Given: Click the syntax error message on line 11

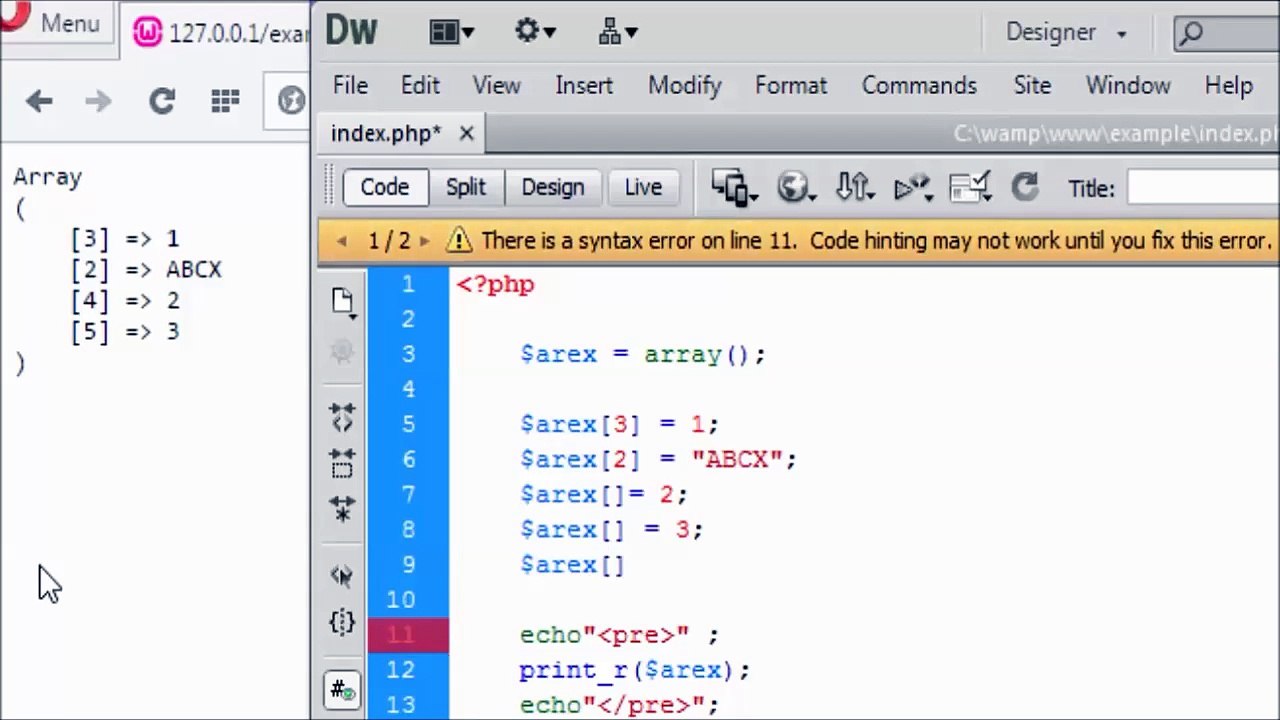Looking at the screenshot, I should [876, 241].
